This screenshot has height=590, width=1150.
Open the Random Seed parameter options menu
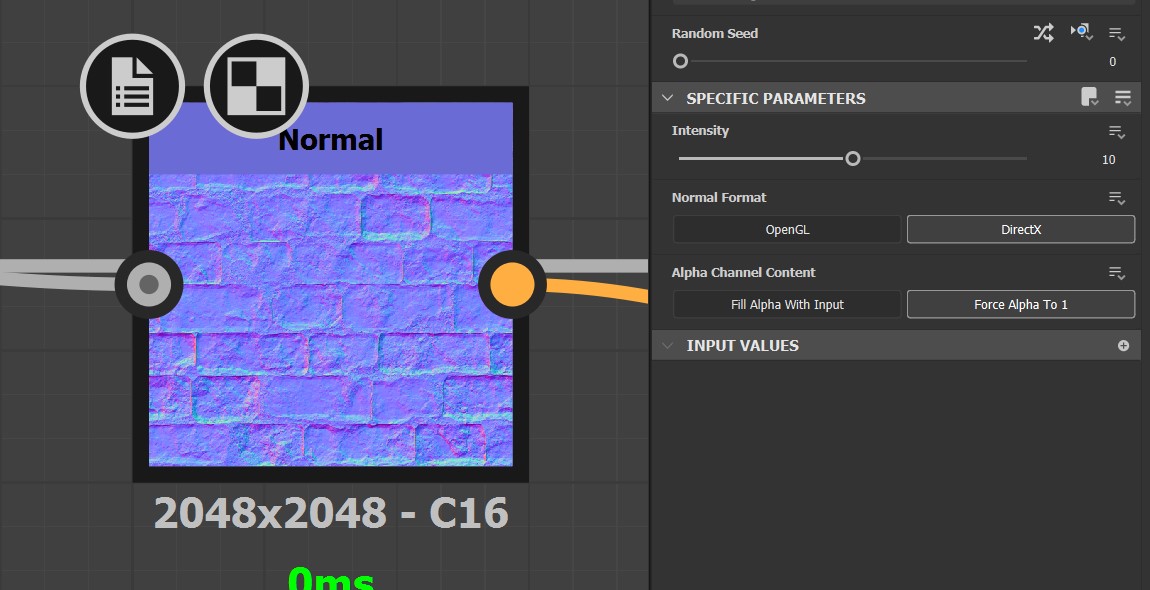1117,33
